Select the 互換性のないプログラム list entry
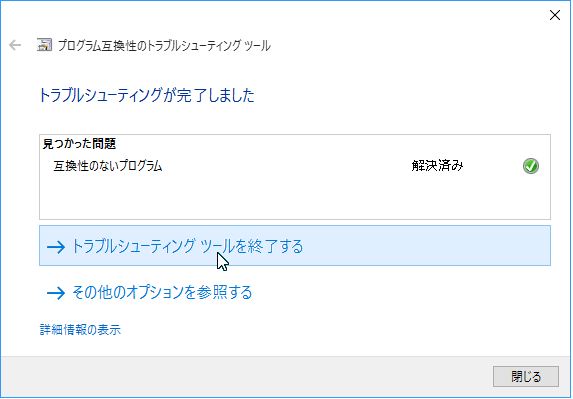The image size is (573, 399). (108, 166)
